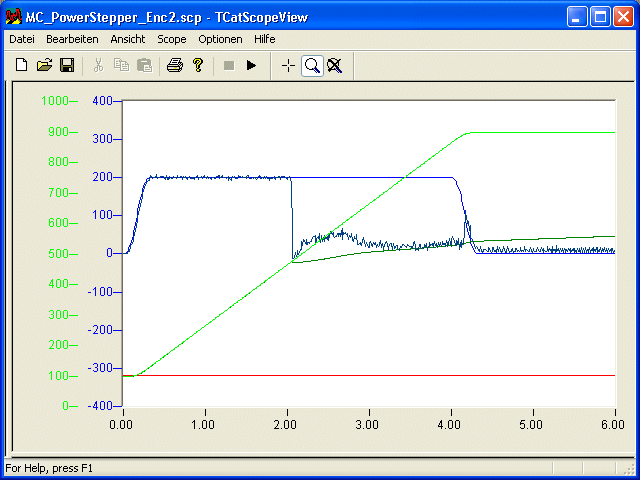The height and width of the screenshot is (480, 640).
Task: Click the Copy toolbar icon
Action: pyautogui.click(x=121, y=65)
